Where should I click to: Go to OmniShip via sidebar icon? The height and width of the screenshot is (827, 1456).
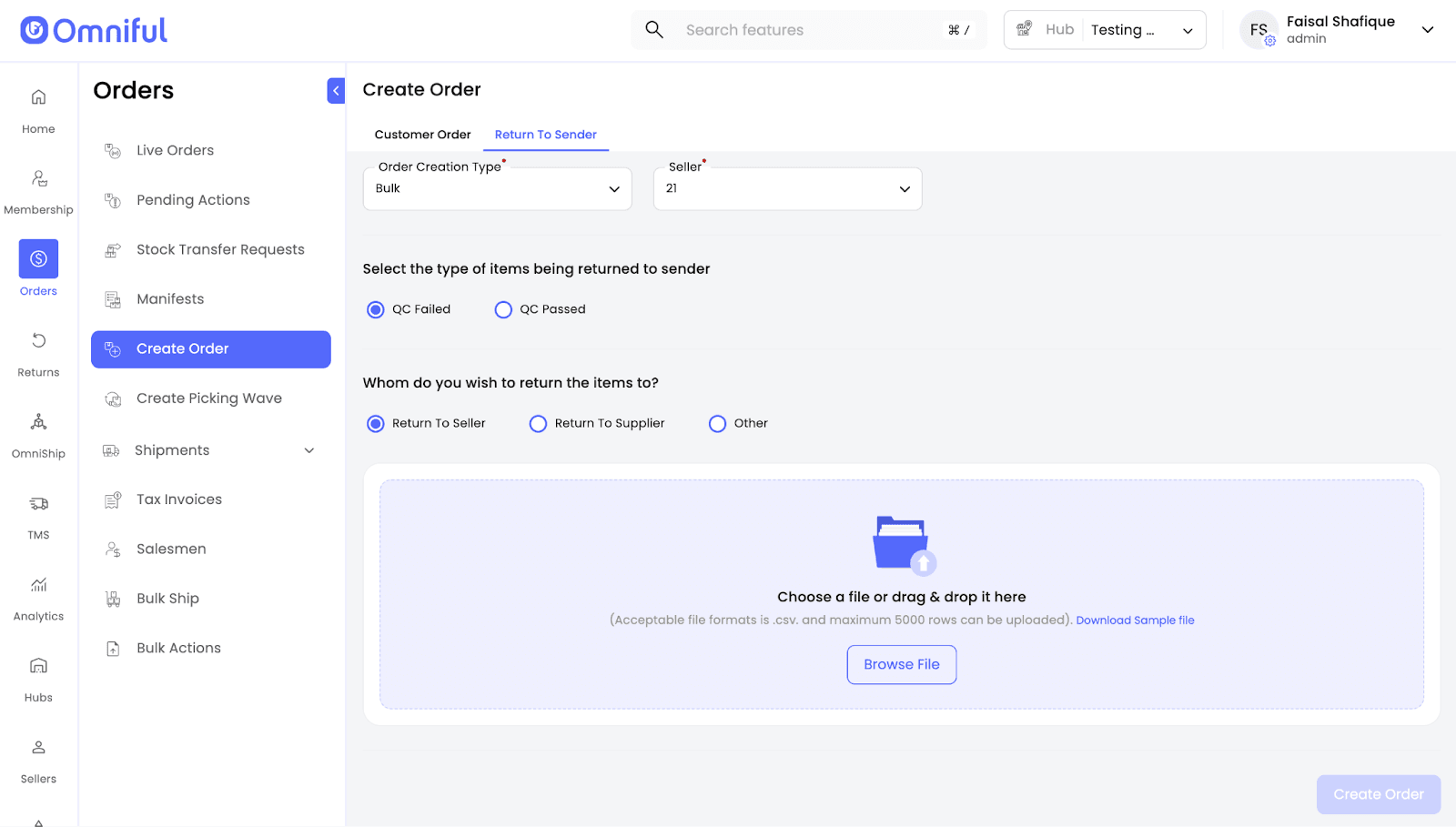tap(38, 422)
